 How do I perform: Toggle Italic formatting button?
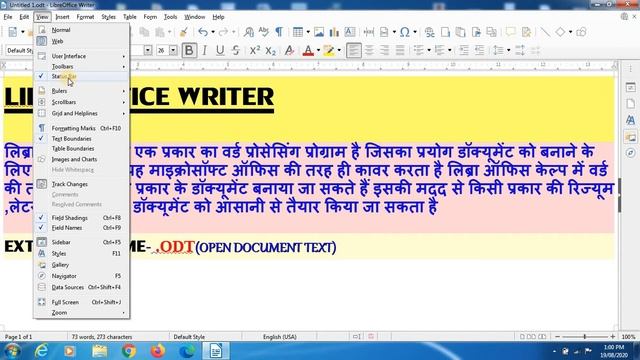(204, 50)
